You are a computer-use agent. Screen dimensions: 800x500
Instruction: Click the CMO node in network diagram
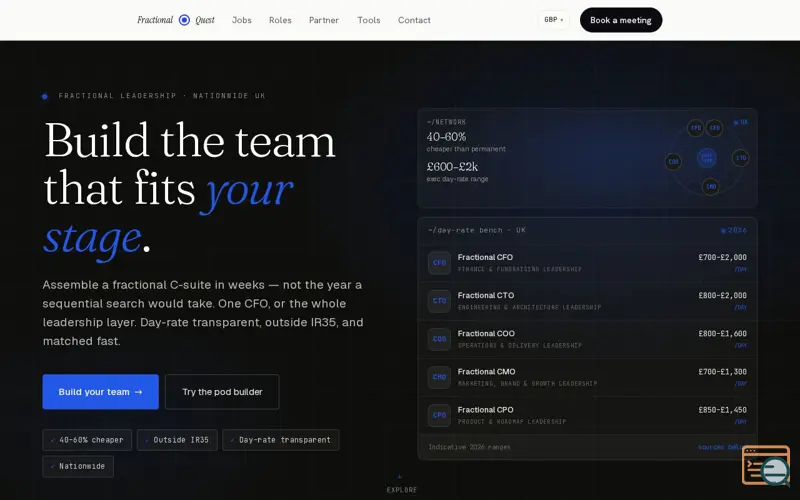coord(711,187)
